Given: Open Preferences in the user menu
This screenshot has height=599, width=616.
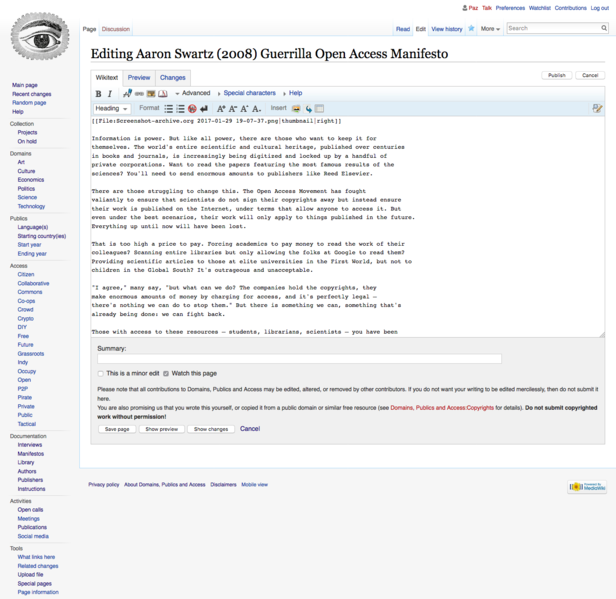Looking at the screenshot, I should tap(510, 8).
